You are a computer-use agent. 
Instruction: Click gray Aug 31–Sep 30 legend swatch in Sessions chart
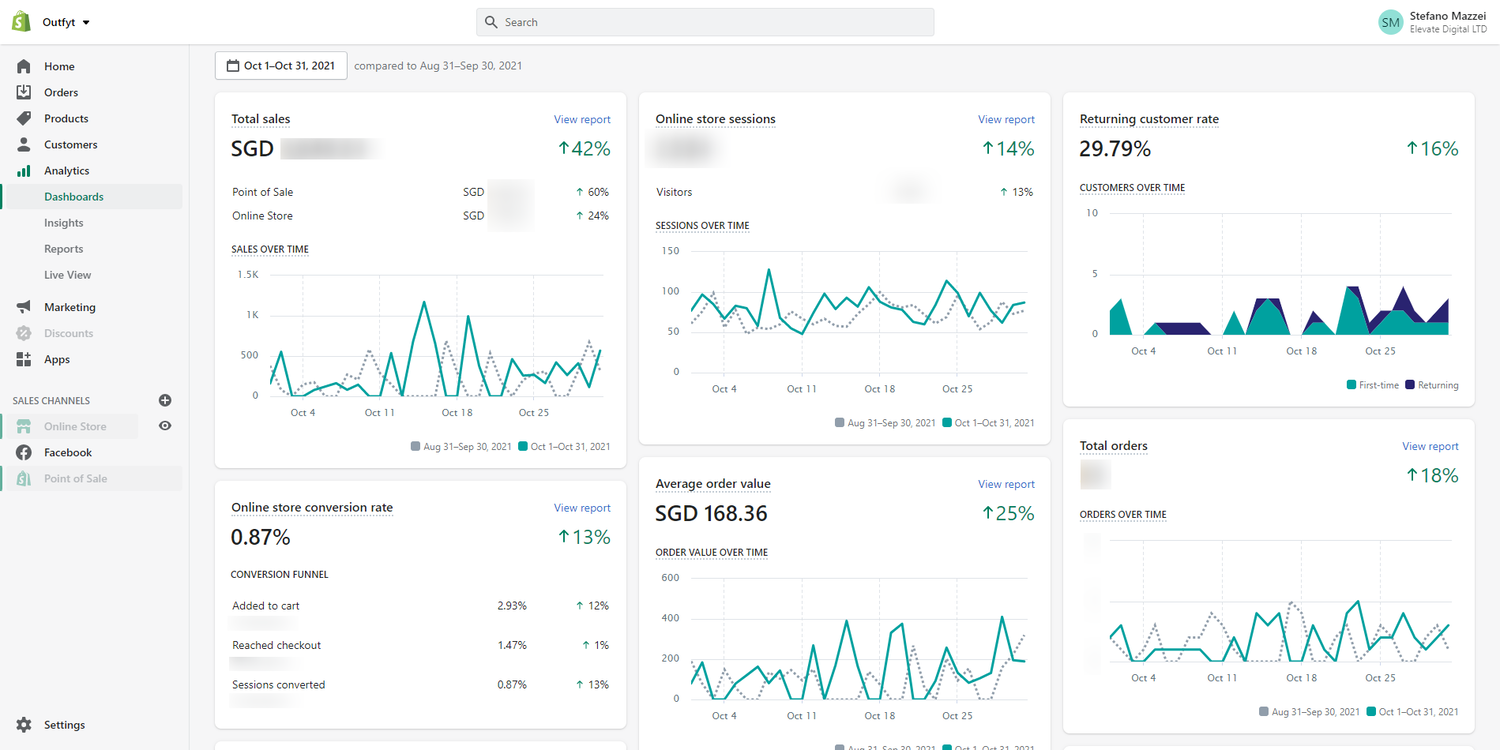(840, 423)
